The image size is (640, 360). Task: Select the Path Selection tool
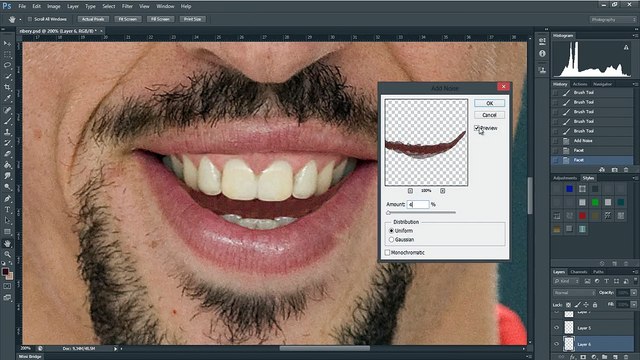(7, 220)
